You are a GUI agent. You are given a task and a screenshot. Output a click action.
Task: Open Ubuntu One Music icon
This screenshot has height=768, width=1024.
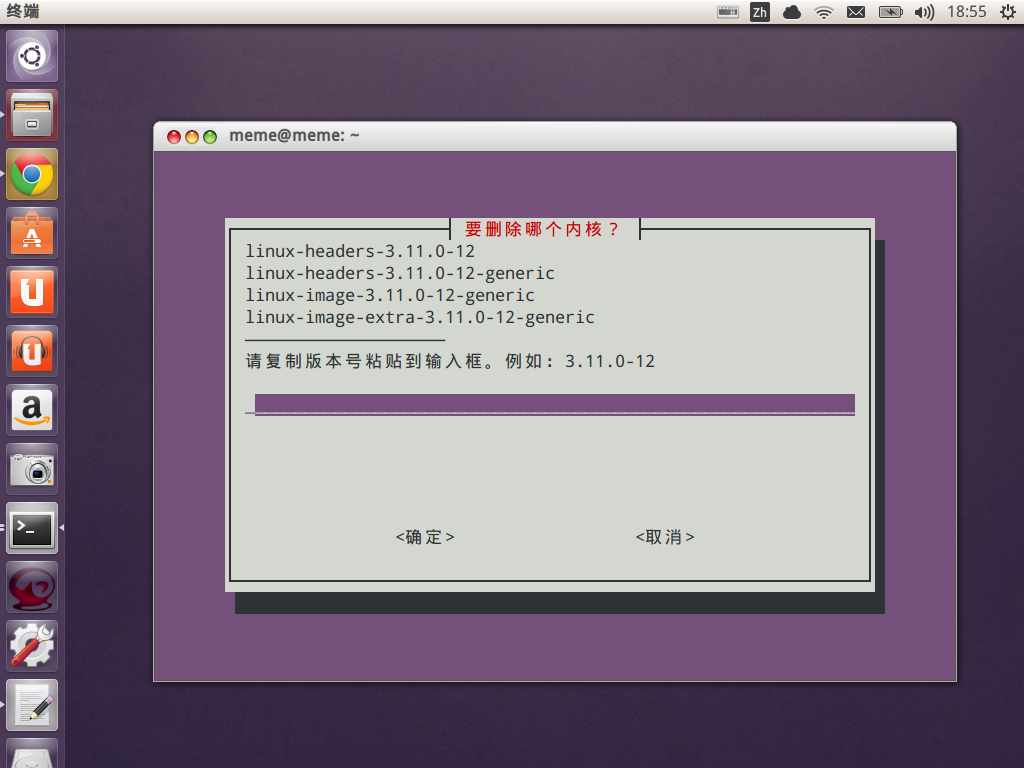point(31,351)
